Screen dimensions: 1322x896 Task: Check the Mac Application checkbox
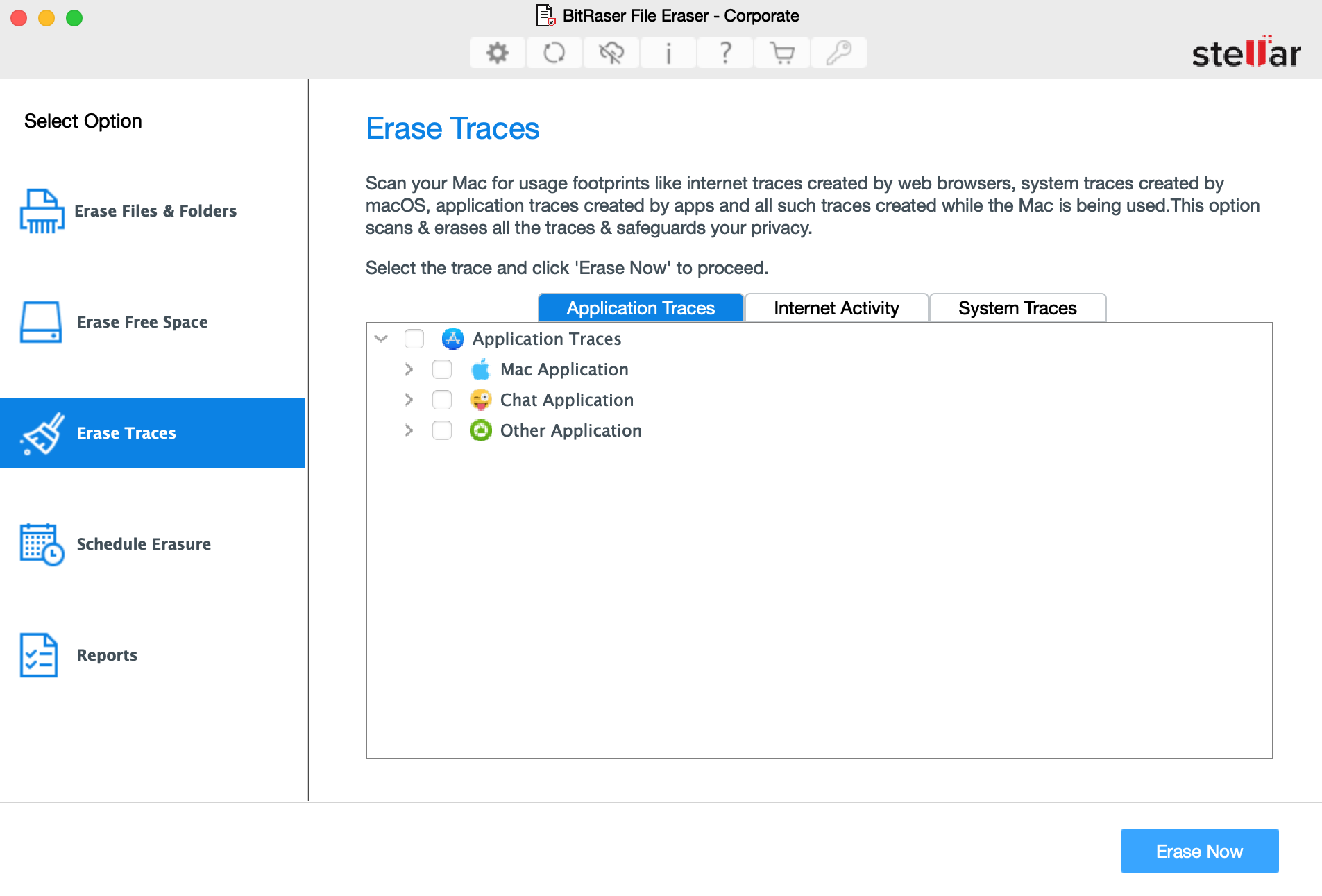point(442,369)
